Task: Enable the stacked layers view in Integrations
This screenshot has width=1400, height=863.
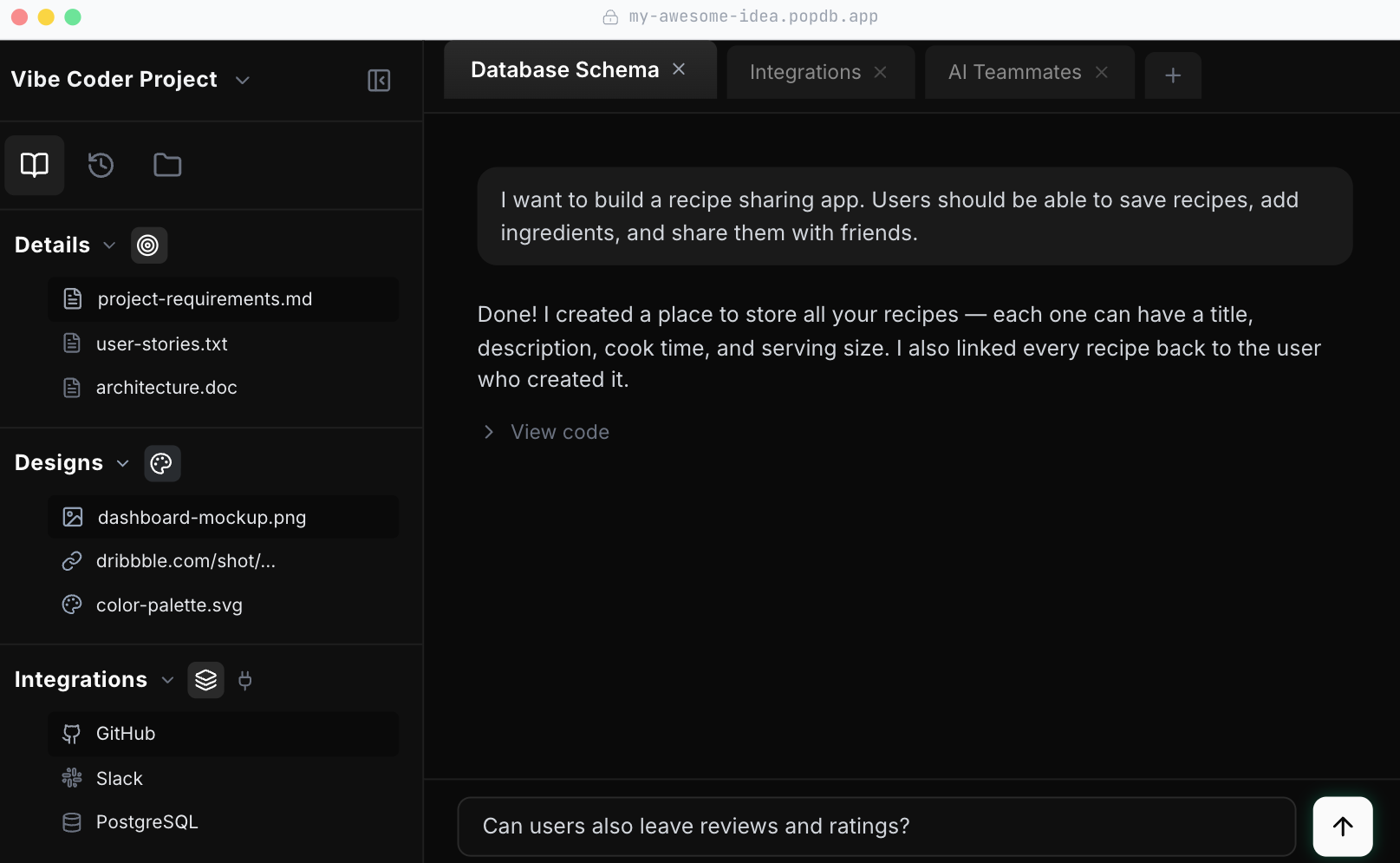Action: [205, 679]
